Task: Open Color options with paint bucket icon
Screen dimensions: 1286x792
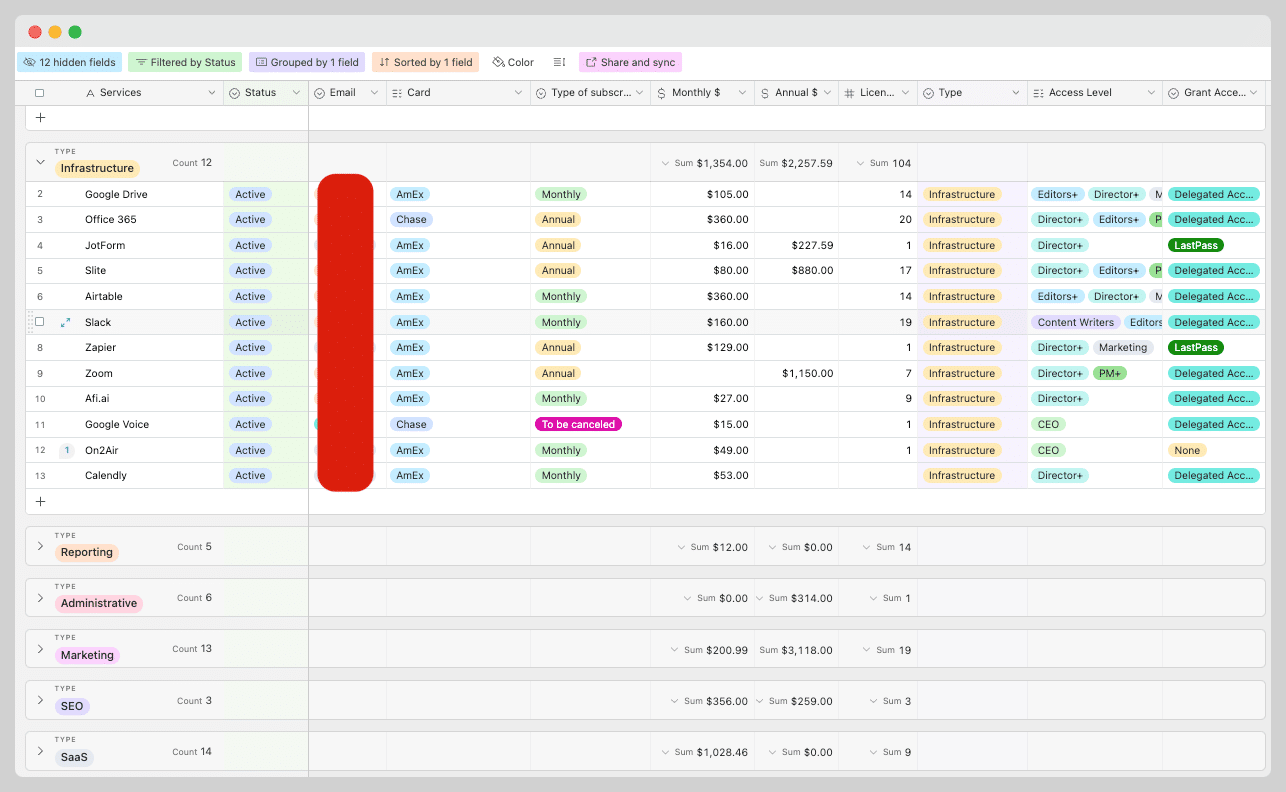Action: coord(513,62)
